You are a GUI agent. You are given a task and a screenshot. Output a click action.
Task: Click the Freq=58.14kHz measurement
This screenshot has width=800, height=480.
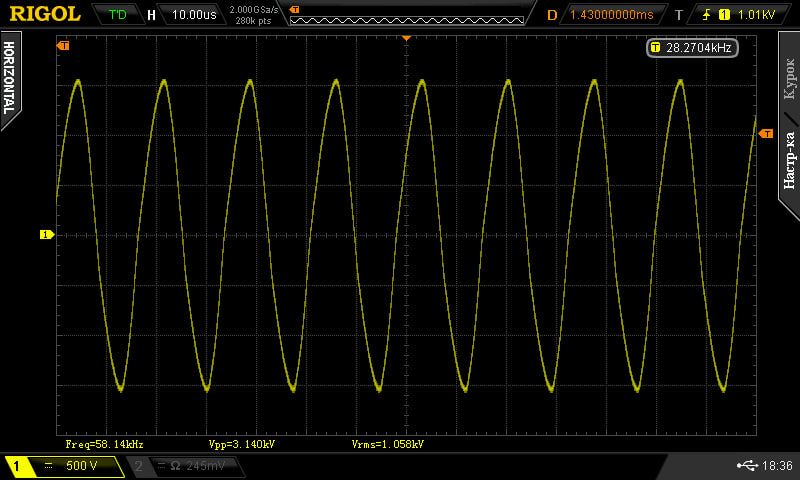click(104, 444)
